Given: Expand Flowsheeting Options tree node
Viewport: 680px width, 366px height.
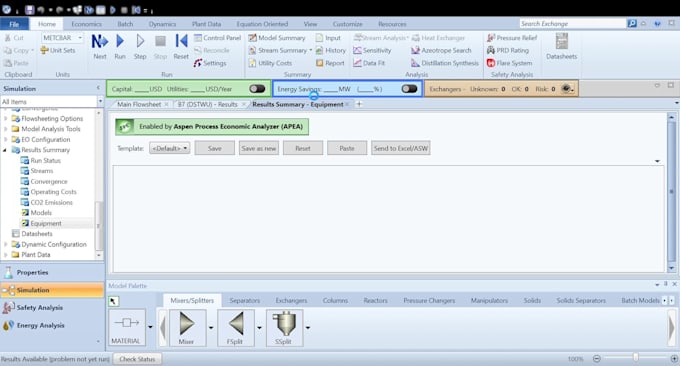Looking at the screenshot, I should (6, 118).
